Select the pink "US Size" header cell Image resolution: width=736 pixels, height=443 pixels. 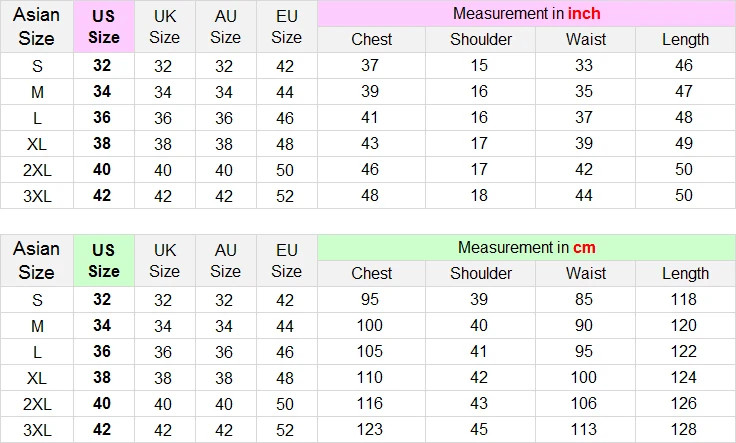[103, 27]
